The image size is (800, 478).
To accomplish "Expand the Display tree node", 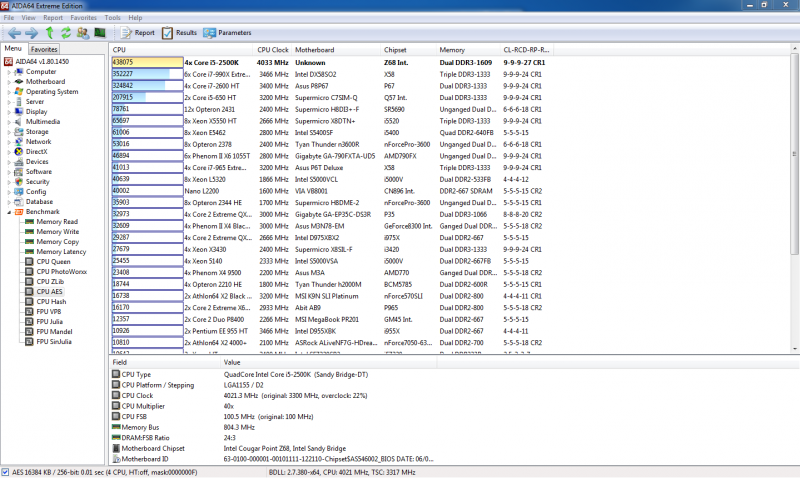I will (x=9, y=112).
